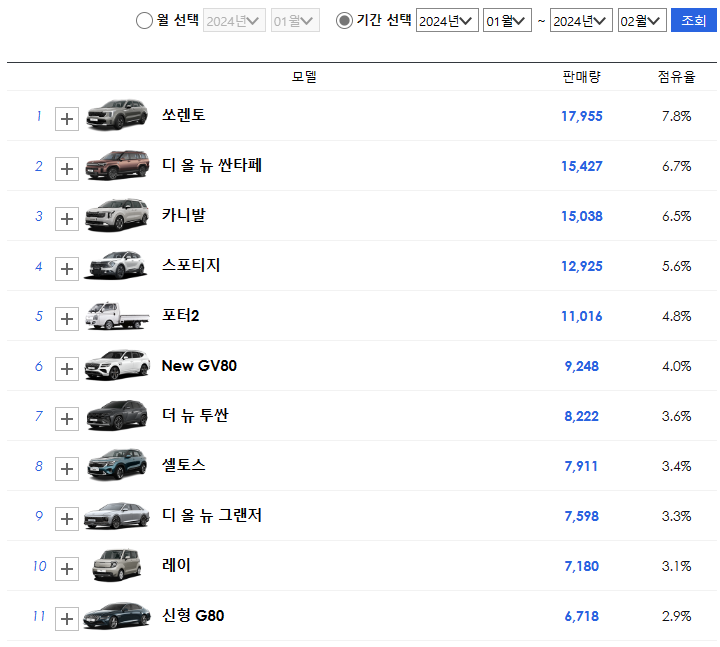Image resolution: width=720 pixels, height=647 pixels.
Task: Open the 신형 G80 model name link
Action: pyautogui.click(x=193, y=615)
